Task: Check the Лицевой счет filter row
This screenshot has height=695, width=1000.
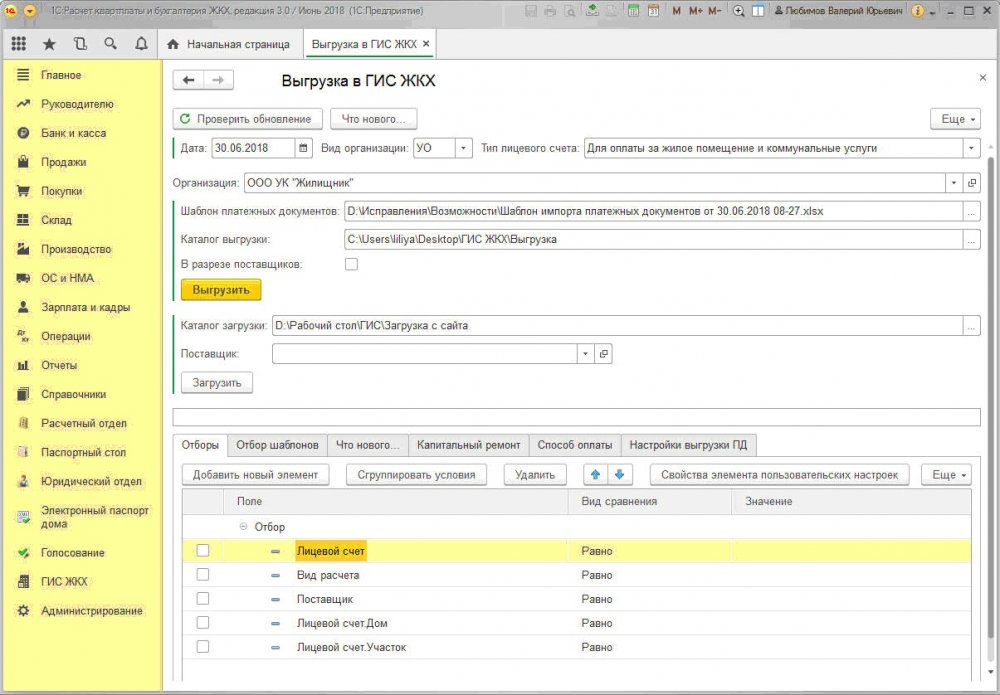Action: 203,550
